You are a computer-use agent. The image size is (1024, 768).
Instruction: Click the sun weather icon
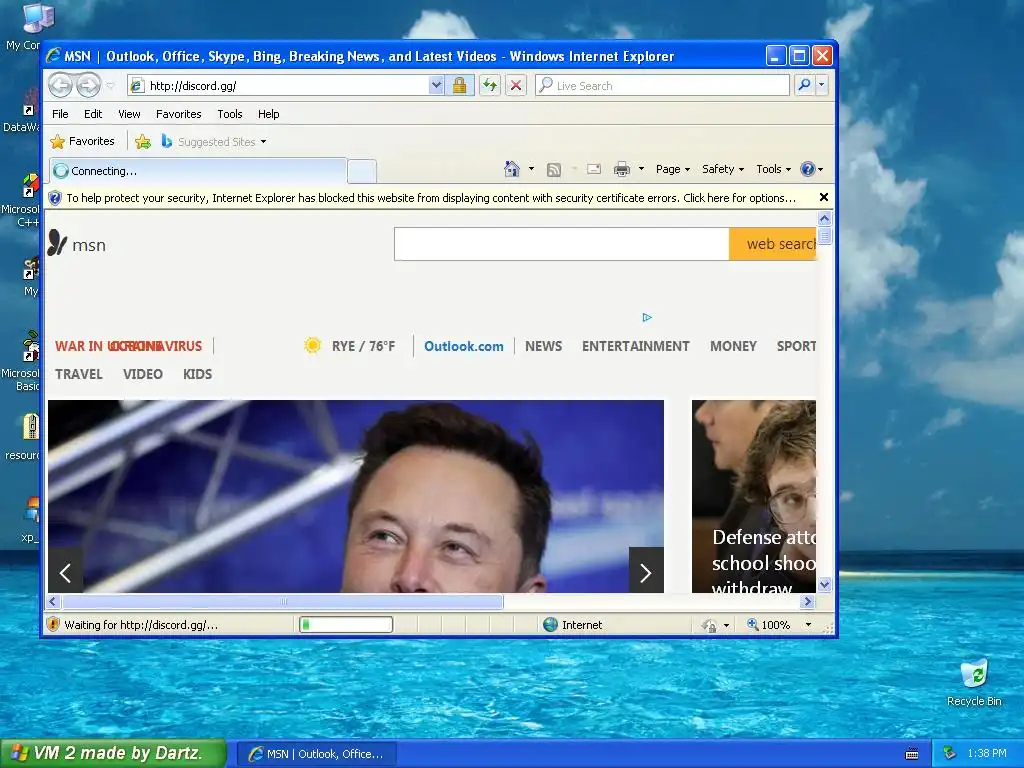pos(312,345)
